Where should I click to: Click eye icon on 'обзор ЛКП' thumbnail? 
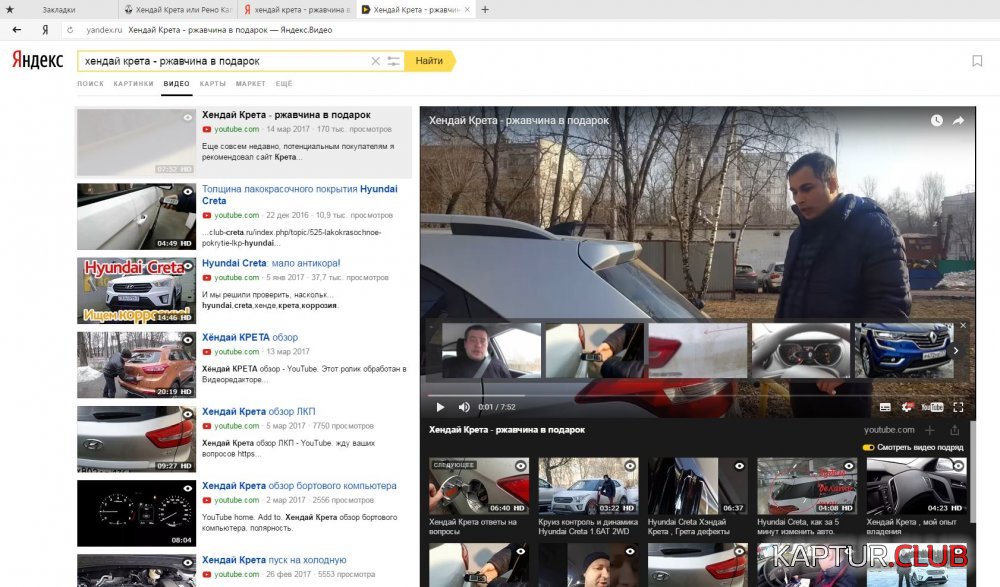(x=188, y=414)
